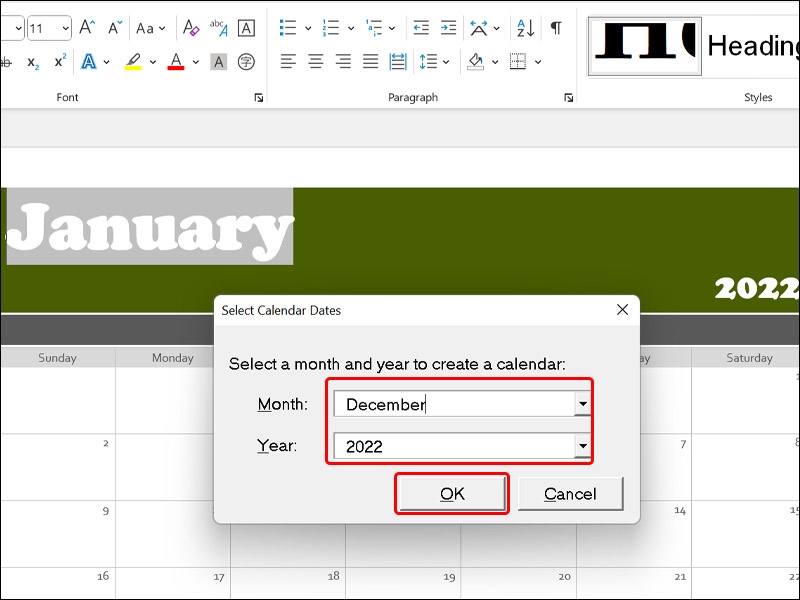
Task: Expand line spacing dropdown arrow
Action: click(446, 62)
